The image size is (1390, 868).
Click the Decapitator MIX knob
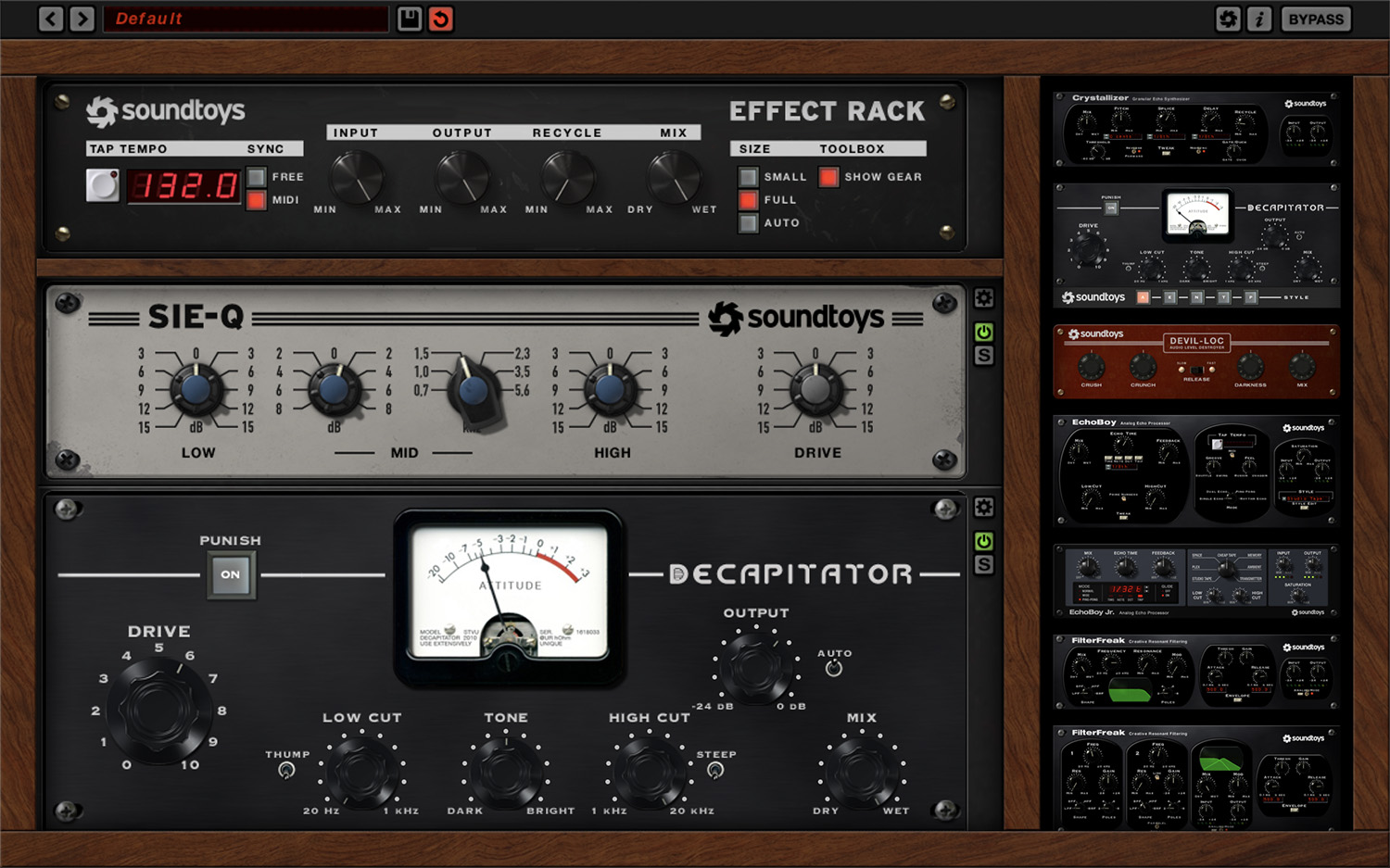tap(862, 771)
